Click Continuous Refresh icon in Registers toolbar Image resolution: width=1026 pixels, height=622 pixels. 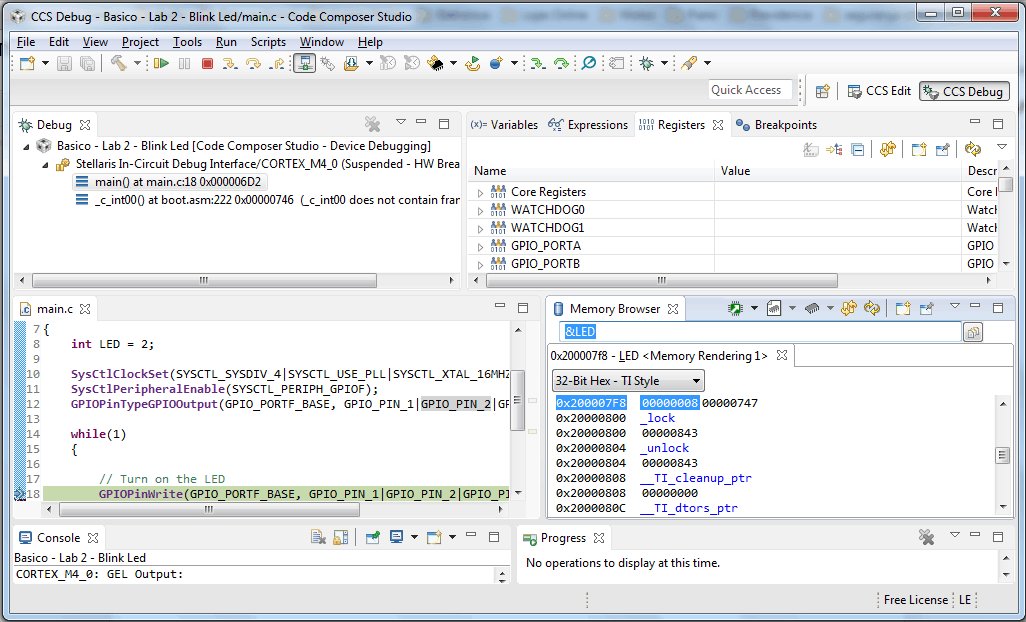tap(972, 149)
